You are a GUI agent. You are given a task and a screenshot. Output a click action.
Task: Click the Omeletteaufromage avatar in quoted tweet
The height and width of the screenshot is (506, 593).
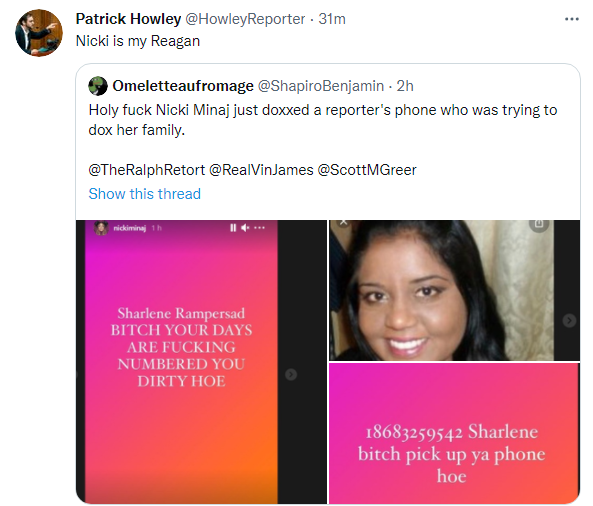[x=98, y=86]
